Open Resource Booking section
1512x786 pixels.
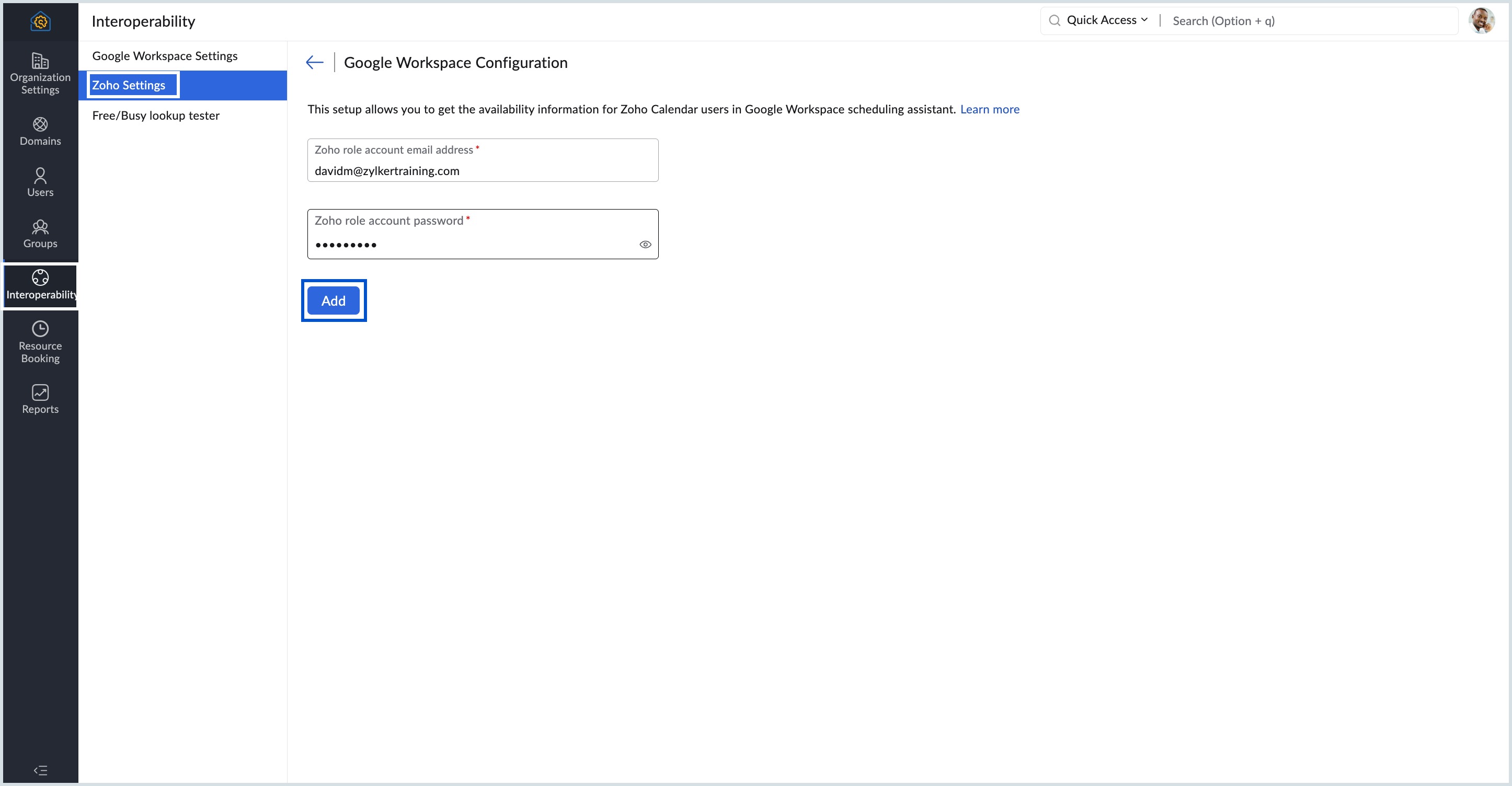coord(40,342)
